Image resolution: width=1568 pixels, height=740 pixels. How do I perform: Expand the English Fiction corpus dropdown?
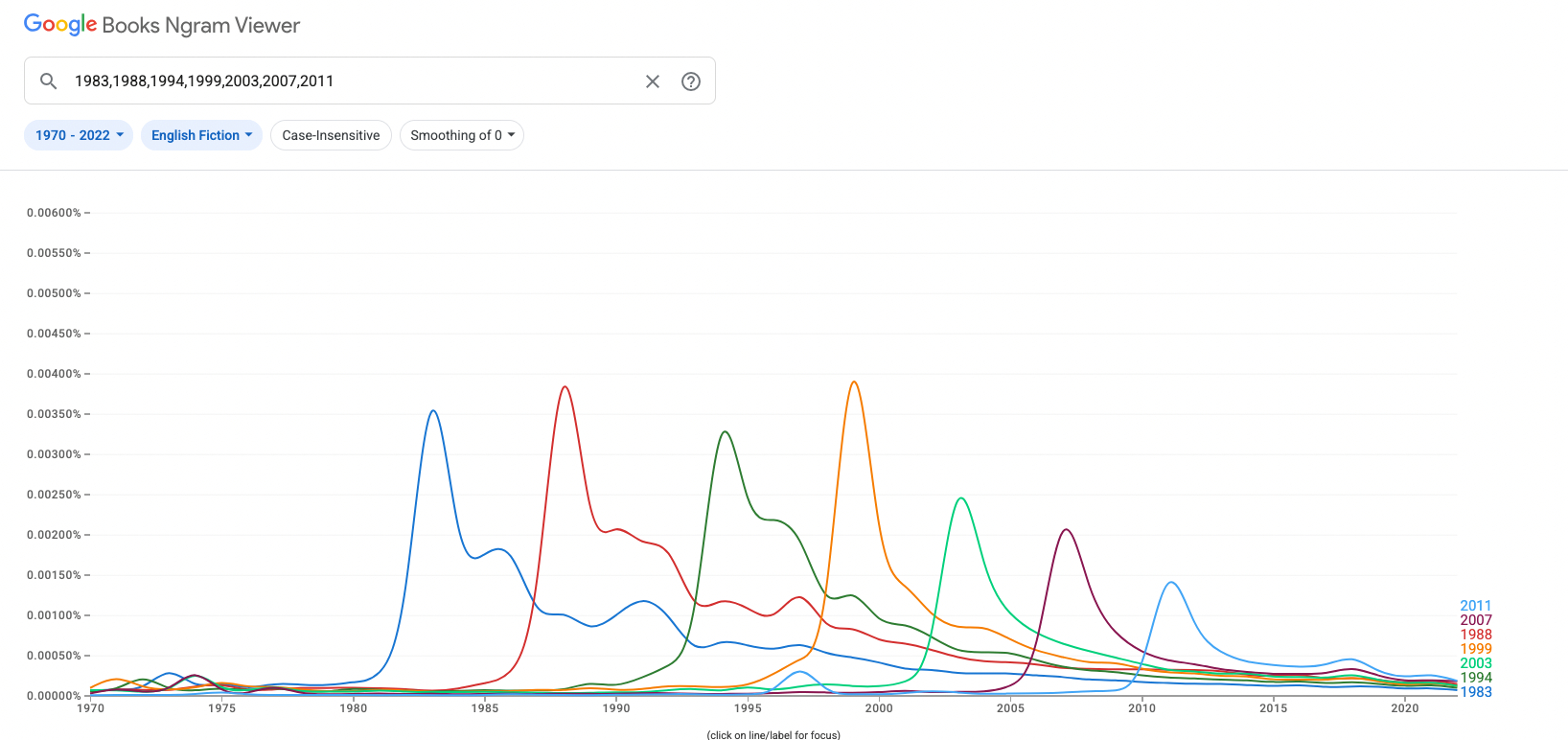click(x=201, y=135)
